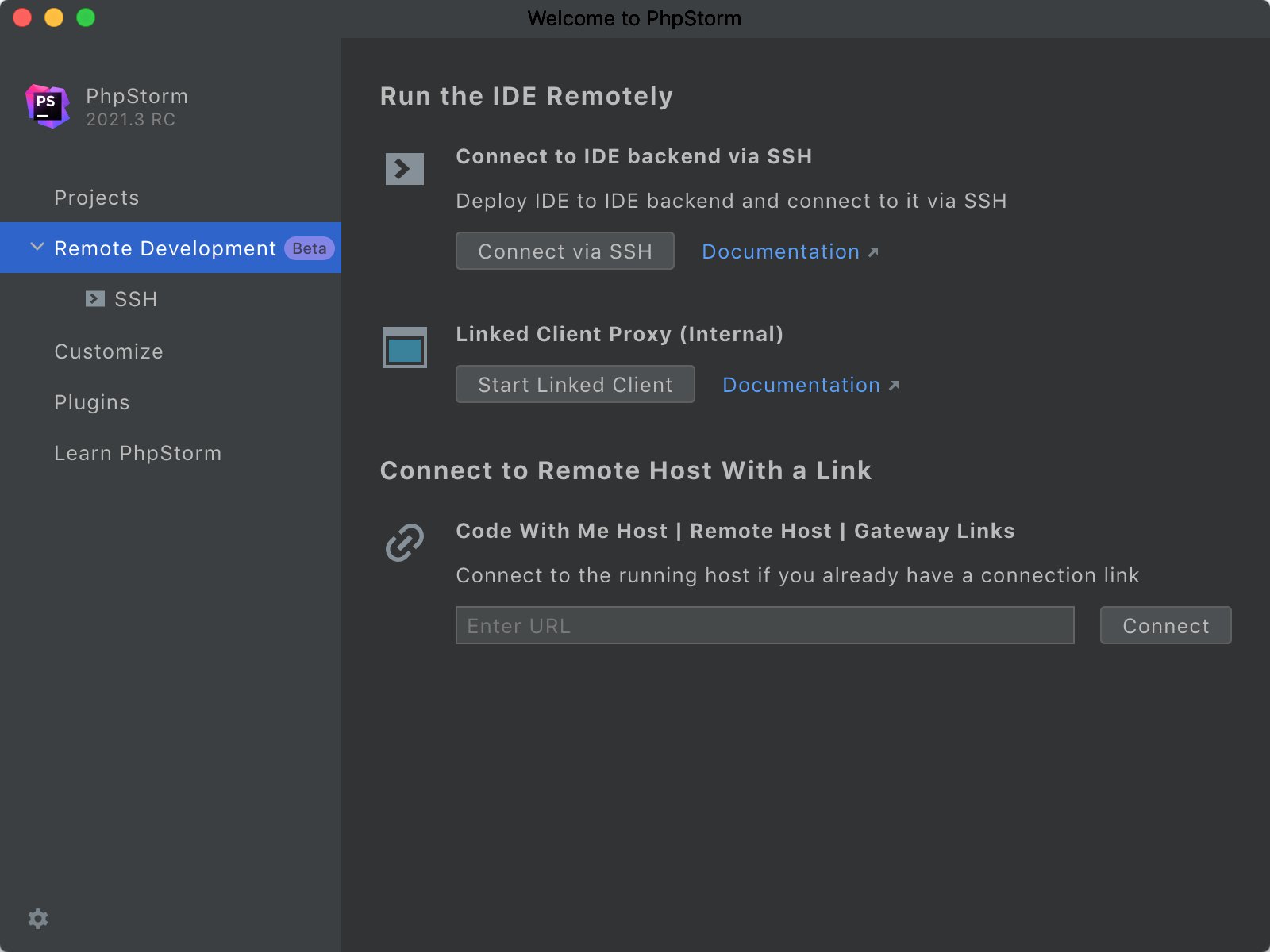
Task: Click the Connect button next to URL field
Action: [1166, 625]
